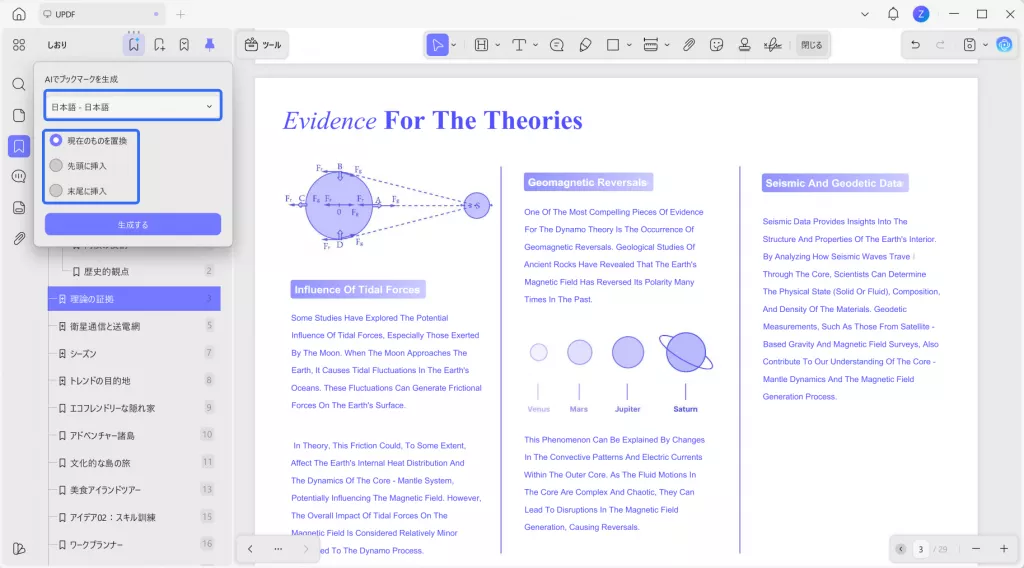Open the signature tool

coord(773,45)
